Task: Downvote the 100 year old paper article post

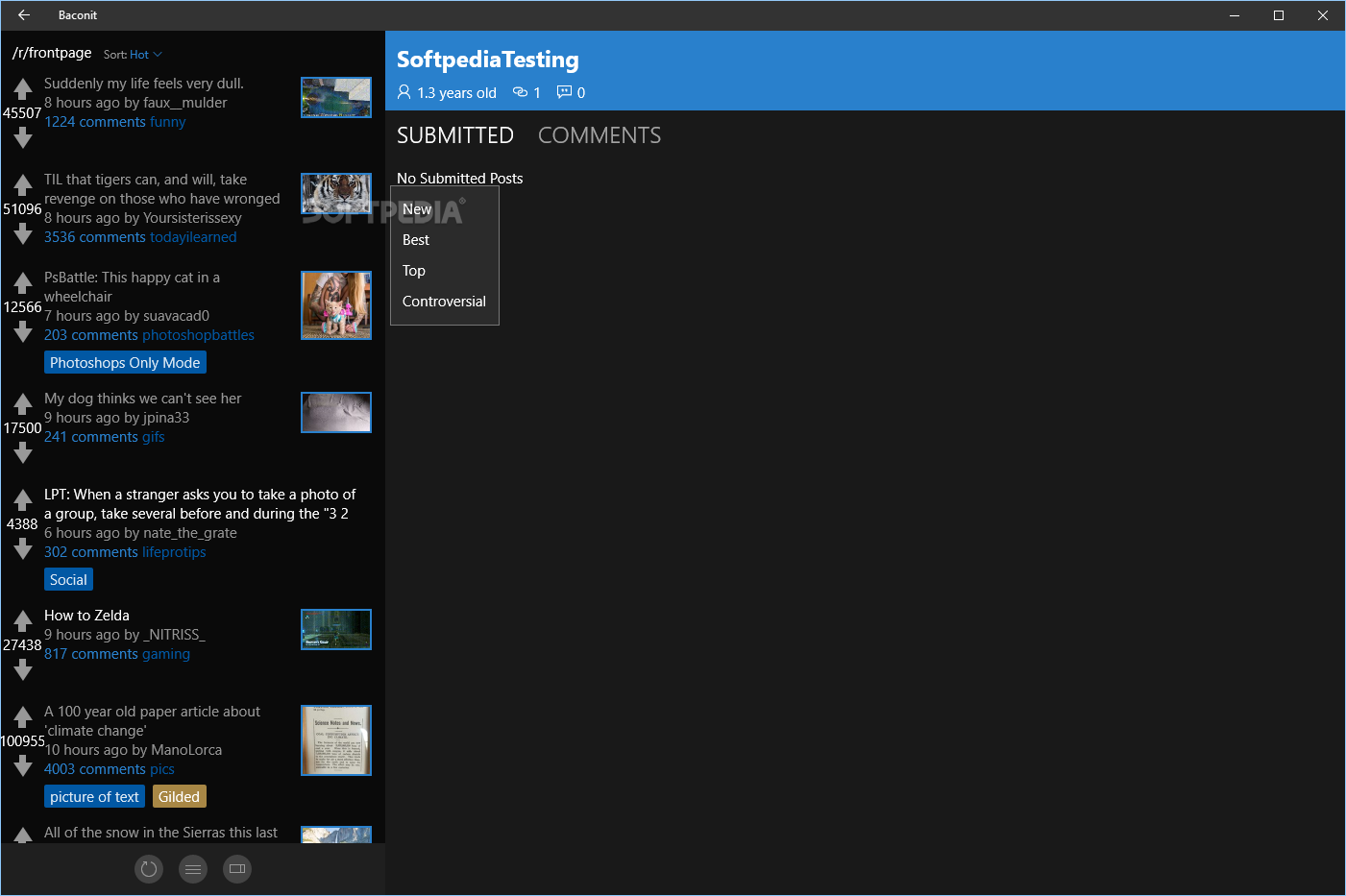Action: click(x=23, y=766)
